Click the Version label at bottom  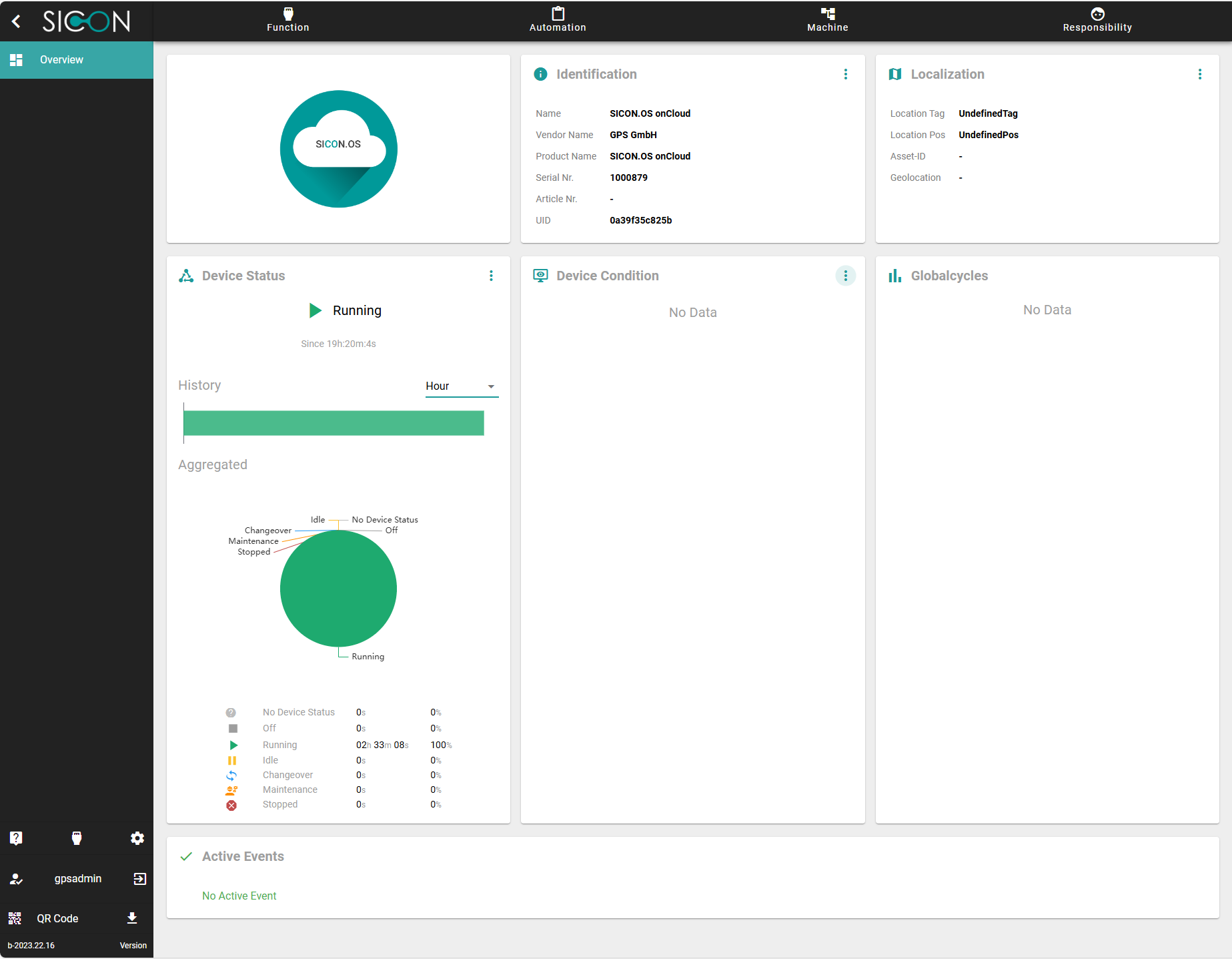pos(133,945)
